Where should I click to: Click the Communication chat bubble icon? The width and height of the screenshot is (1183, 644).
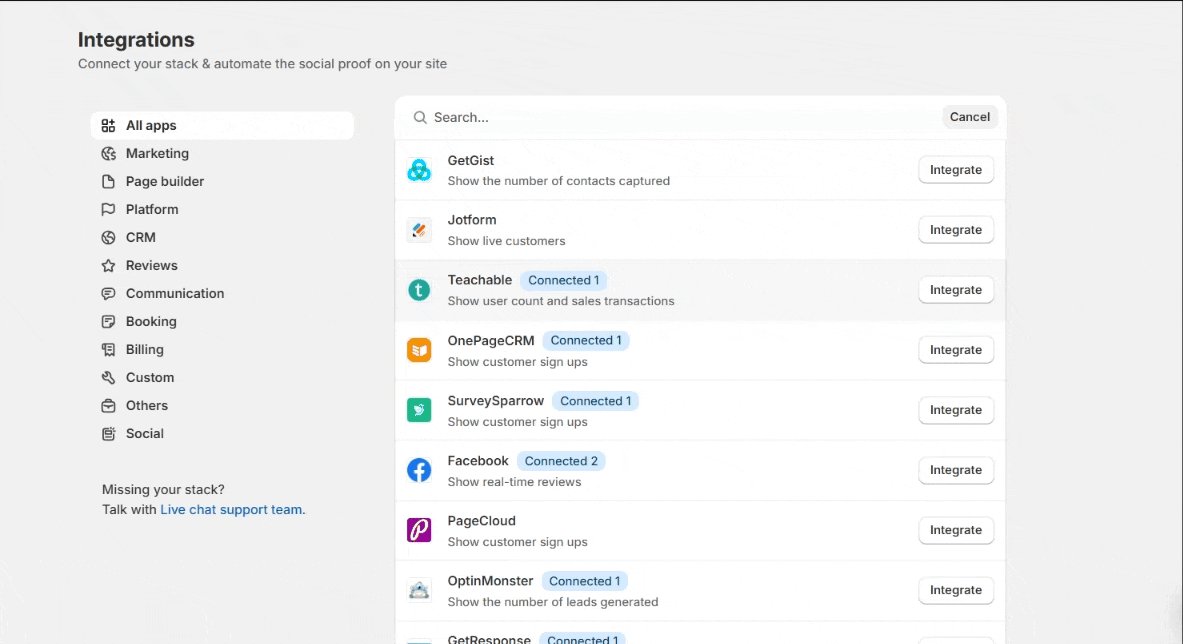pyautogui.click(x=109, y=293)
